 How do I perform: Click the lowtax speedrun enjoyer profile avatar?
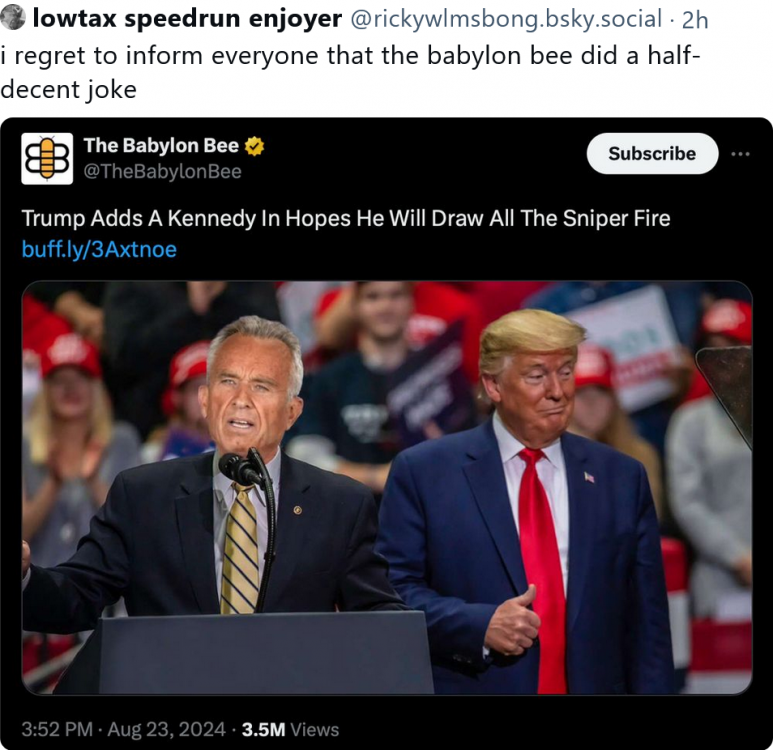pos(13,18)
